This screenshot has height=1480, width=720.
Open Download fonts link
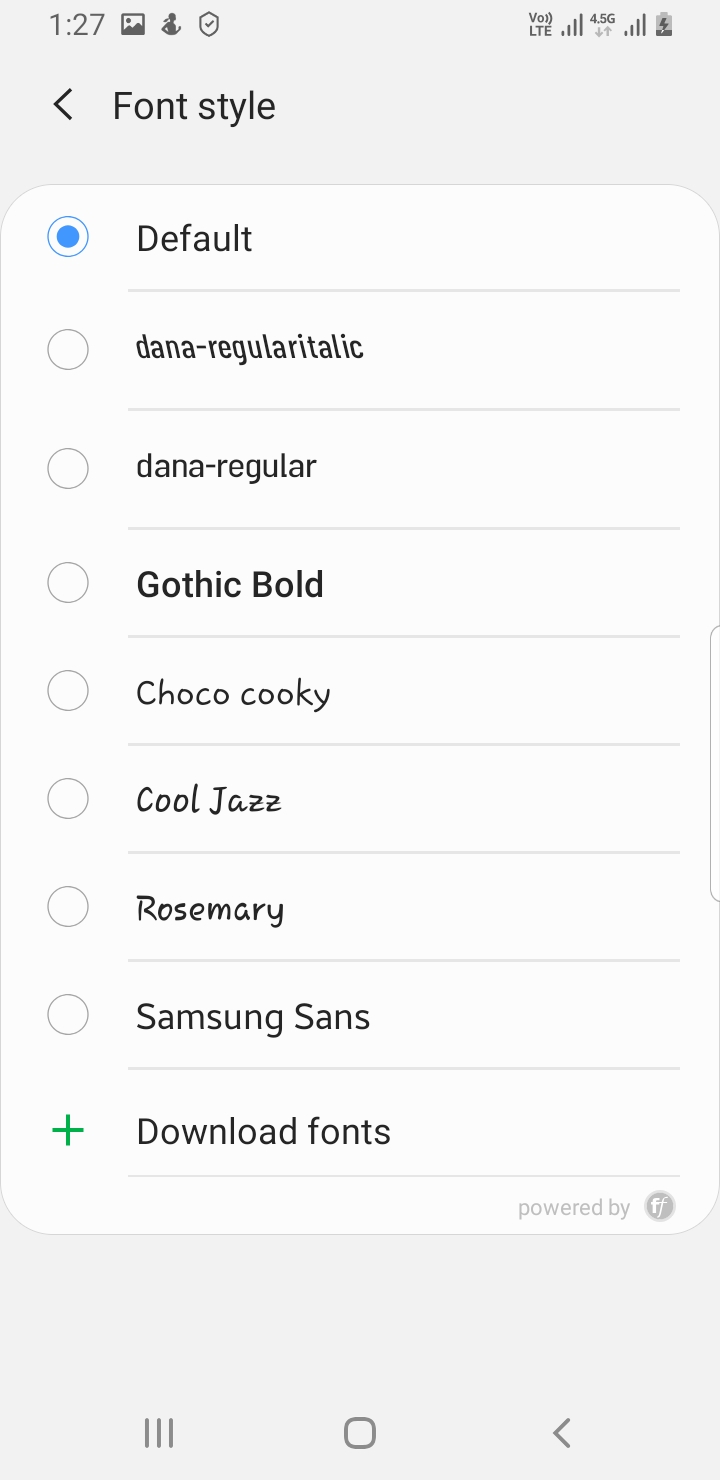click(x=263, y=1132)
